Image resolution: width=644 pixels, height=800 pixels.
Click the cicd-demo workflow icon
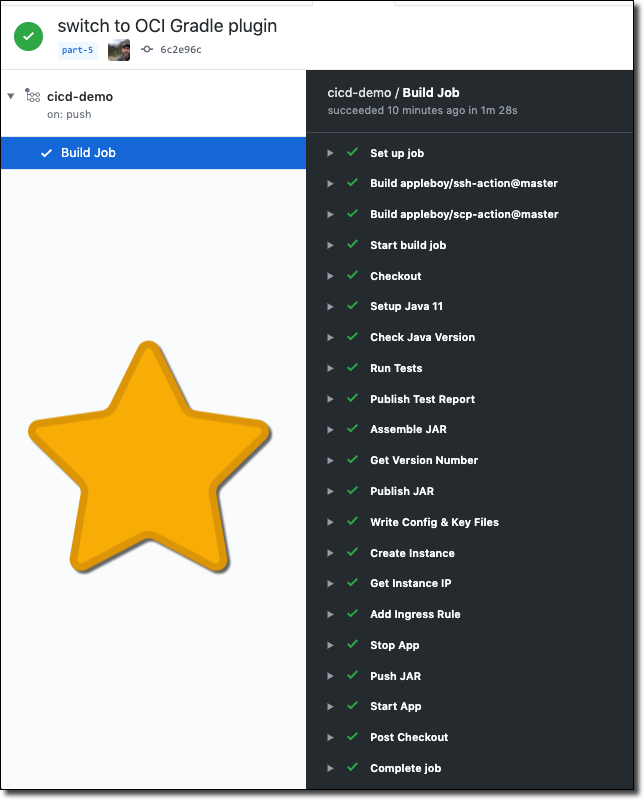(x=33, y=96)
